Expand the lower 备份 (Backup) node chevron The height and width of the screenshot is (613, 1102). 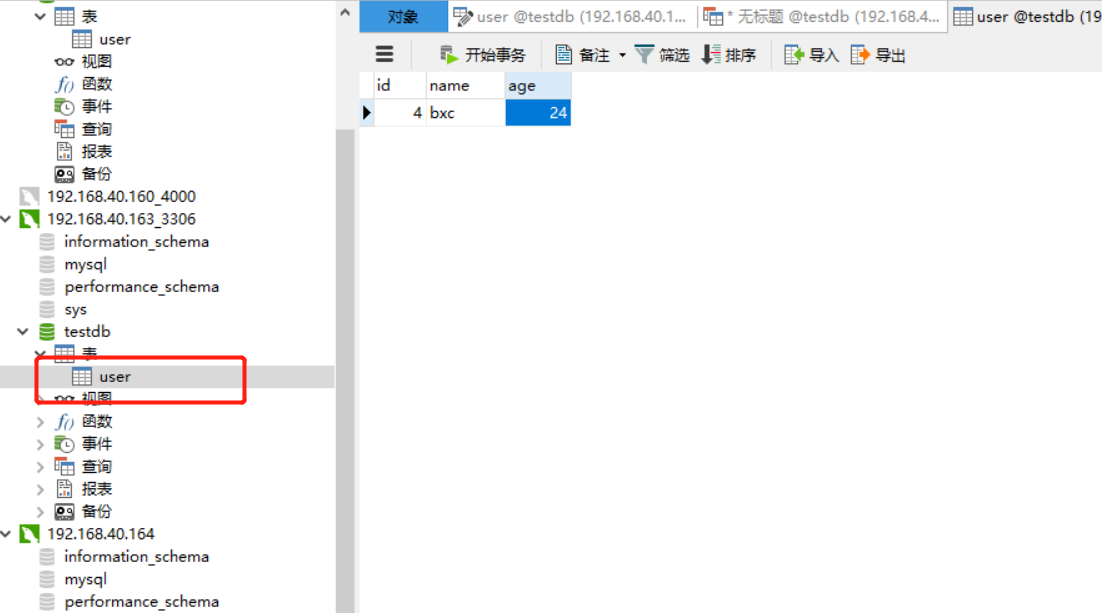[x=40, y=512]
